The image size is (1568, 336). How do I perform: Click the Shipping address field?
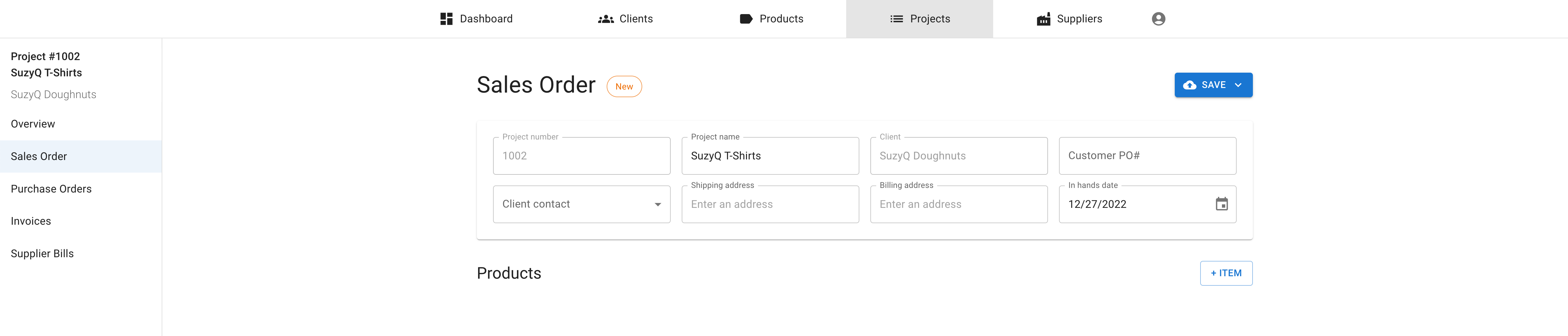click(x=769, y=205)
